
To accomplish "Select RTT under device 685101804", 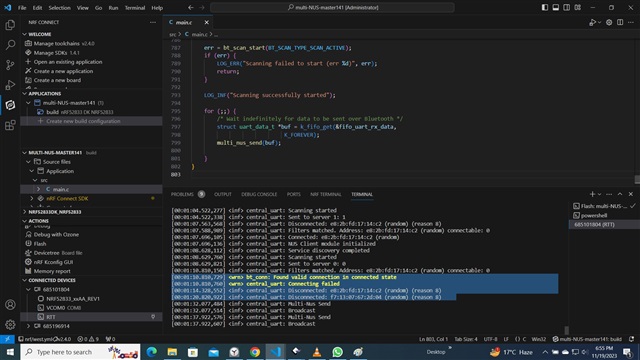I will pos(51,317).
